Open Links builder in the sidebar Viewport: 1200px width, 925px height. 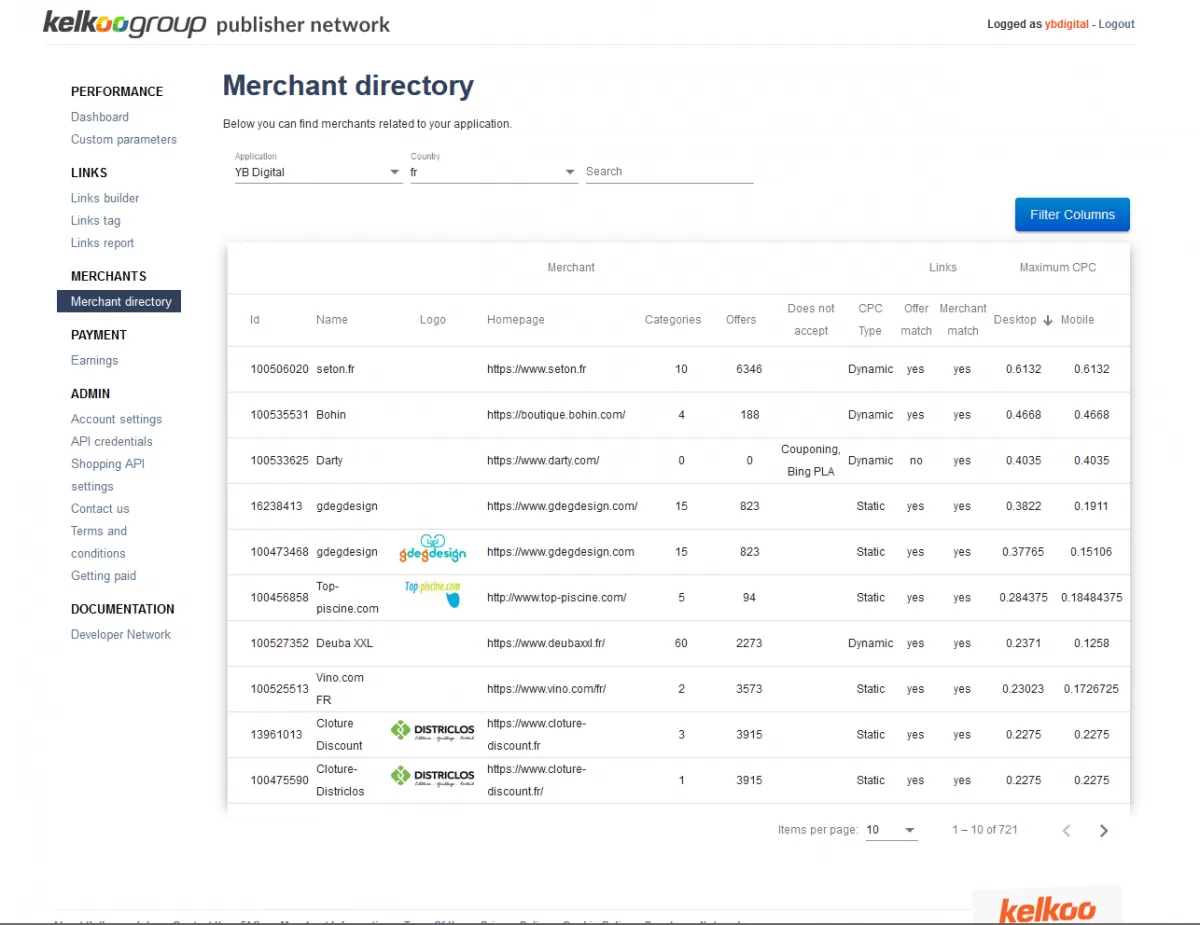coord(105,198)
